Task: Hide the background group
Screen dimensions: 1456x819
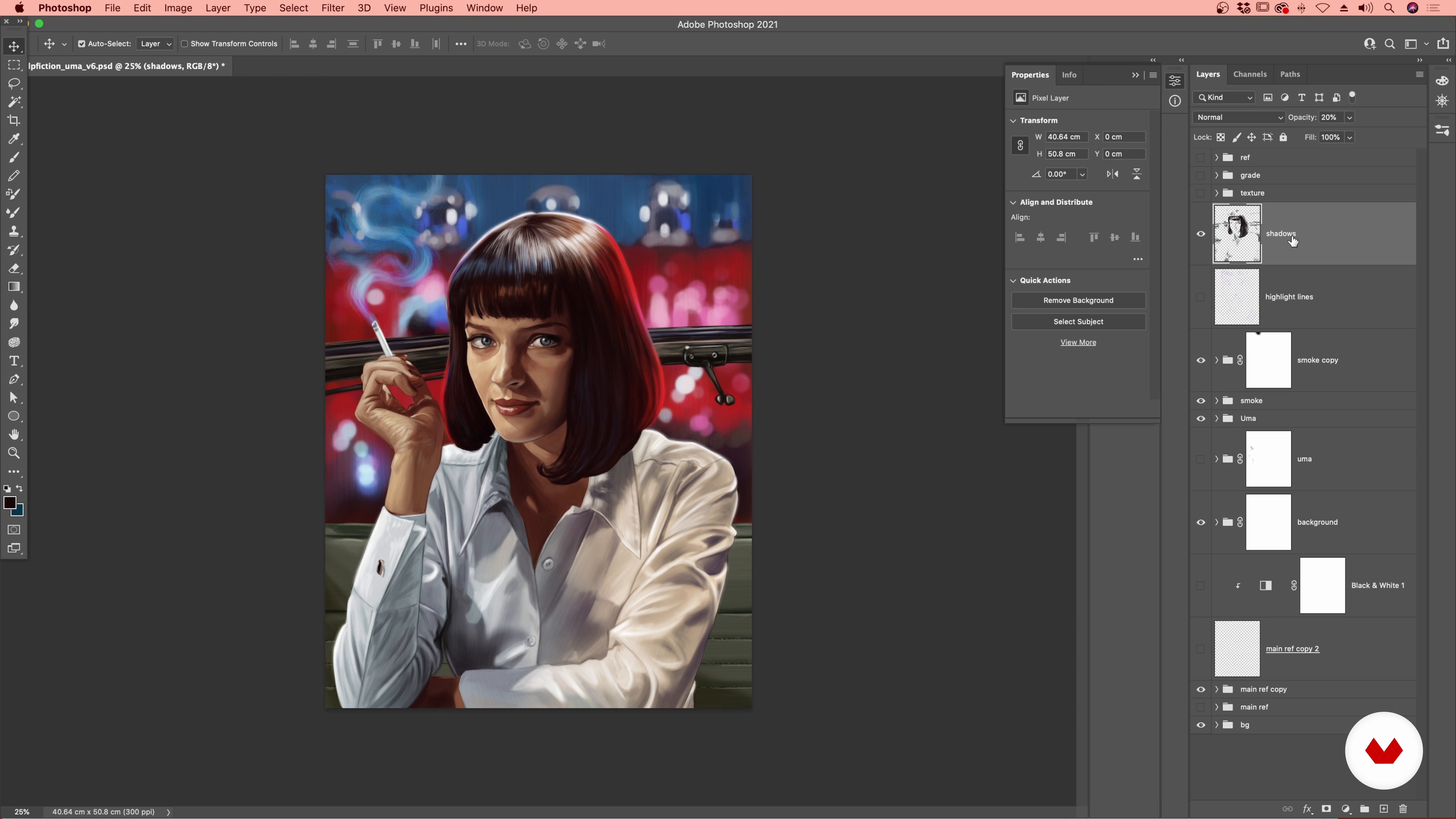Action: pyautogui.click(x=1200, y=522)
